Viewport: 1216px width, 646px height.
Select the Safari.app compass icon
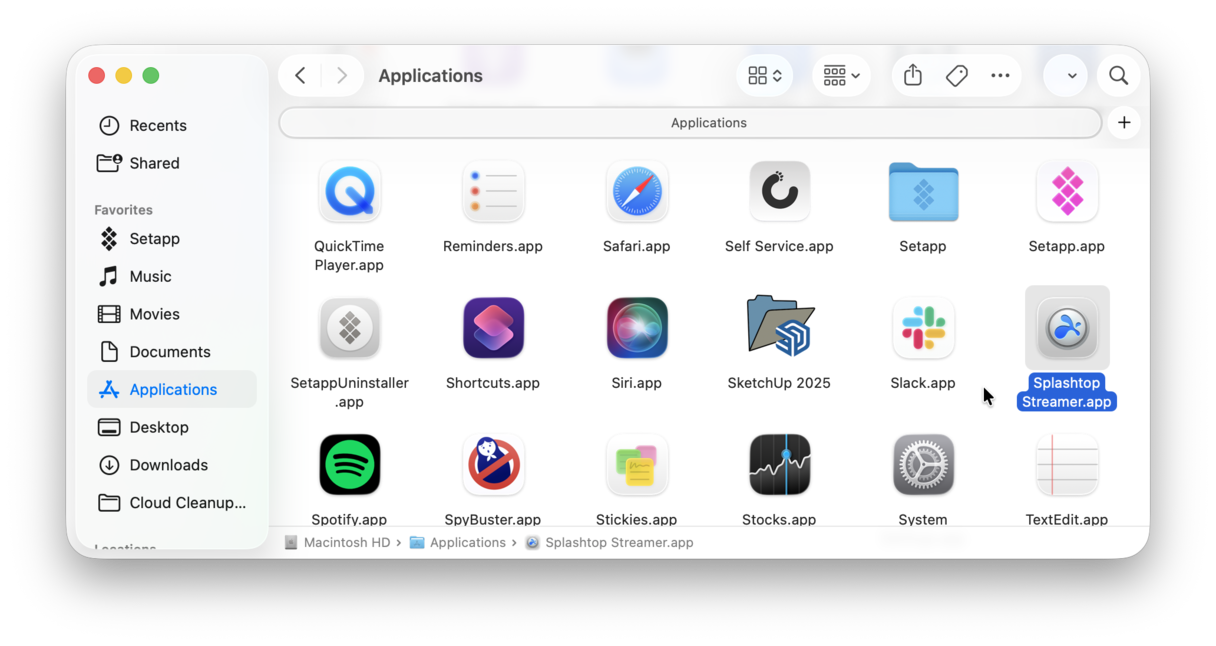(637, 191)
